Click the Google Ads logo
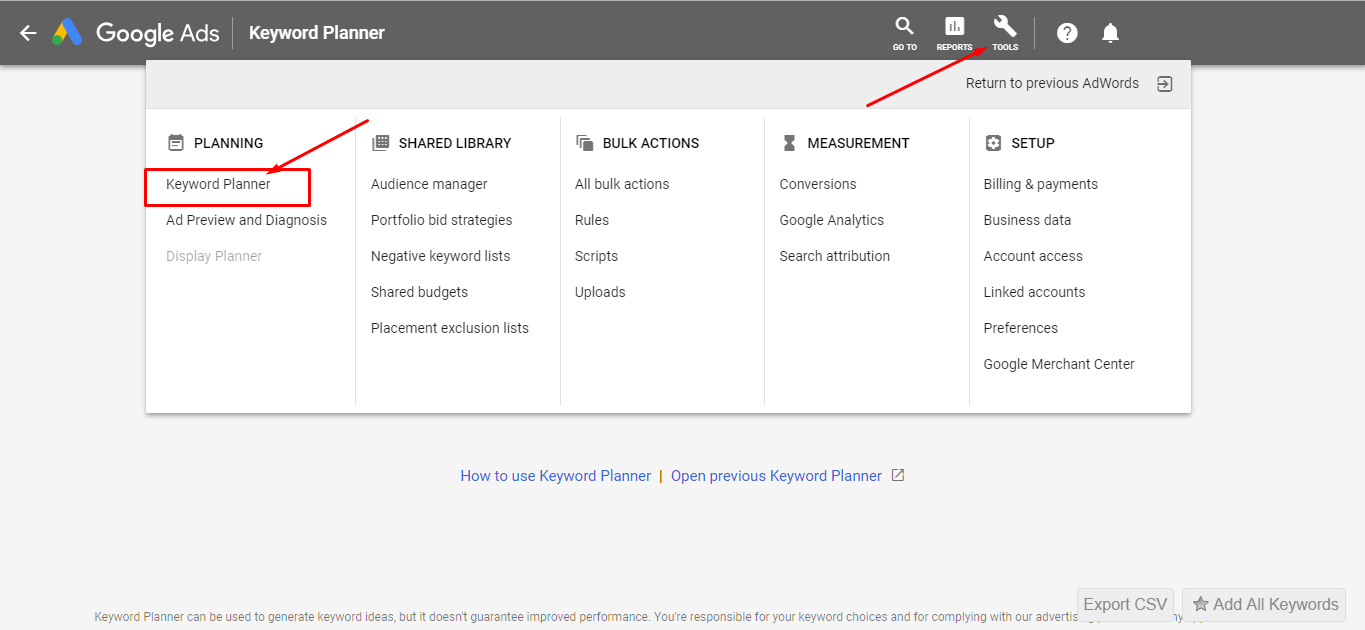This screenshot has width=1365, height=630. coord(136,33)
